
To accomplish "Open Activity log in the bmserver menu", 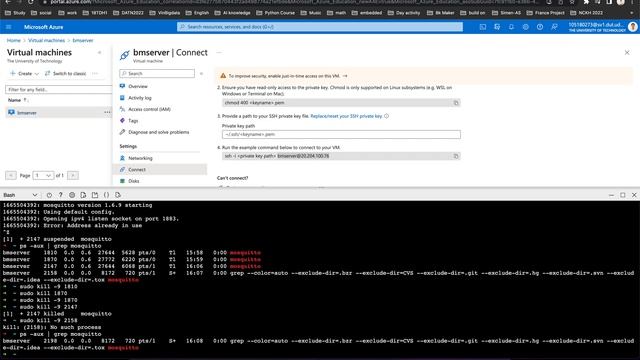I will 140,98.
